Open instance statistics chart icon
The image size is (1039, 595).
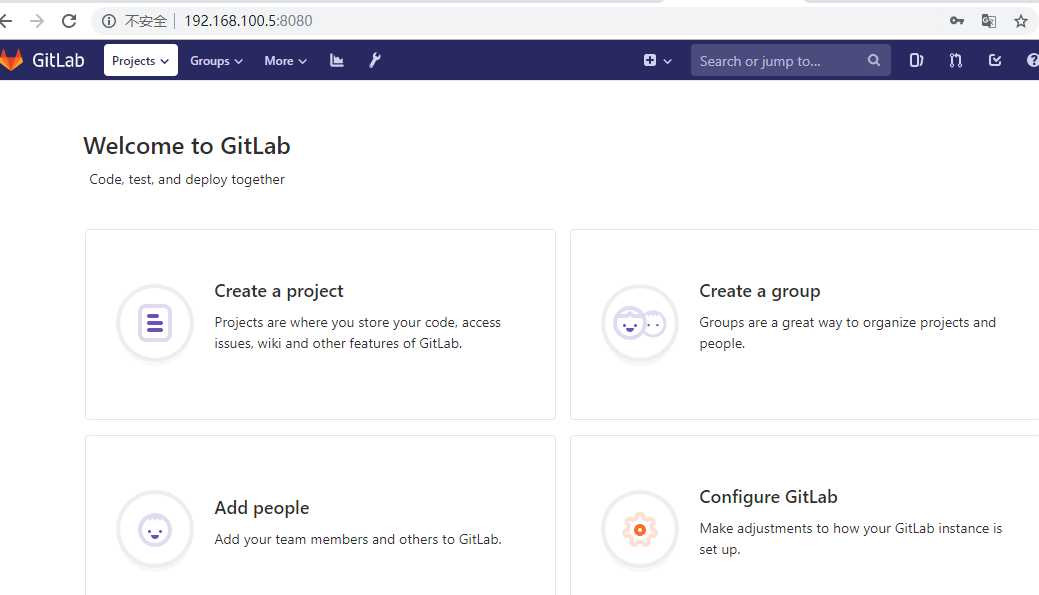337,61
